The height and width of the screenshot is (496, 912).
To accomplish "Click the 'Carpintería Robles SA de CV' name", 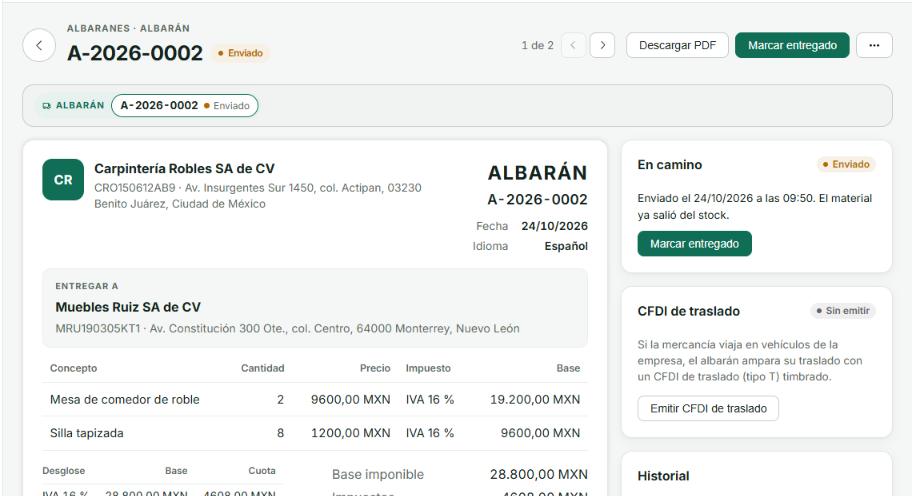I will tap(184, 169).
